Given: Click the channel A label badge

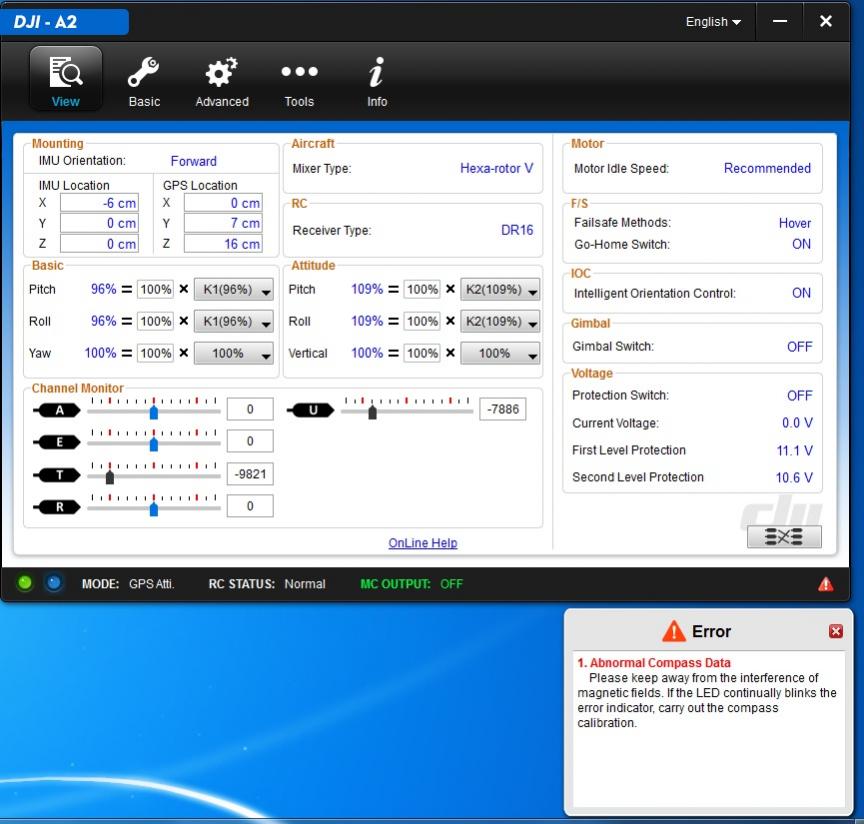Looking at the screenshot, I should point(57,410).
